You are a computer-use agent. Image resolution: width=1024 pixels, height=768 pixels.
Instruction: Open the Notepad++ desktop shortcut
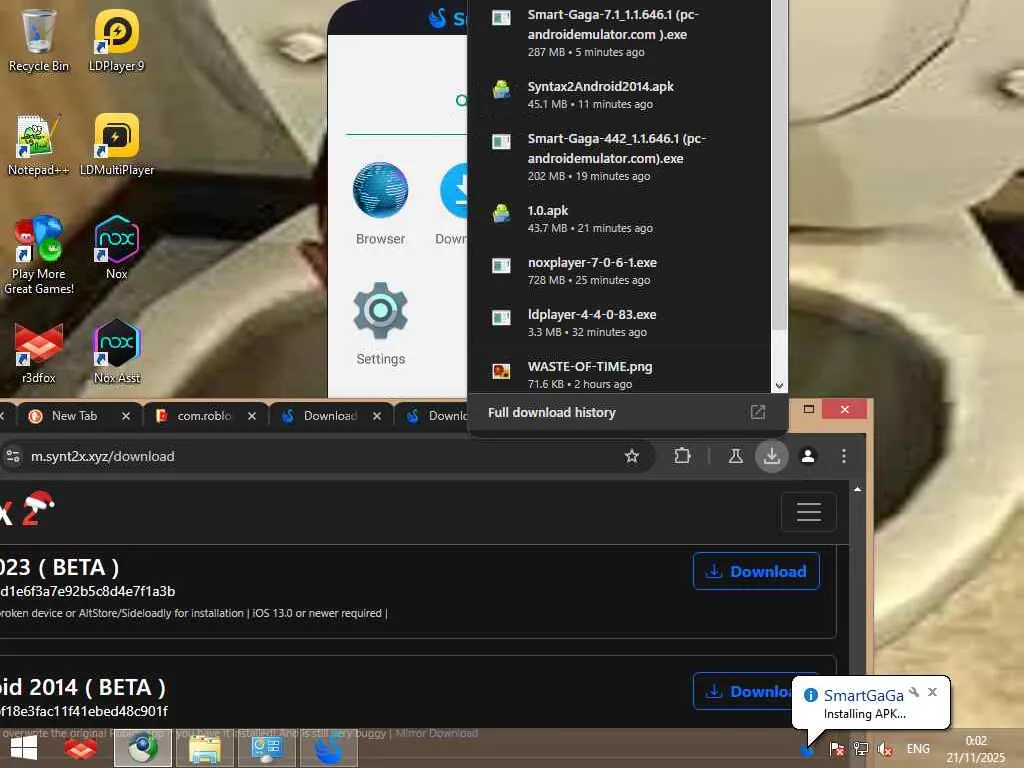39,145
